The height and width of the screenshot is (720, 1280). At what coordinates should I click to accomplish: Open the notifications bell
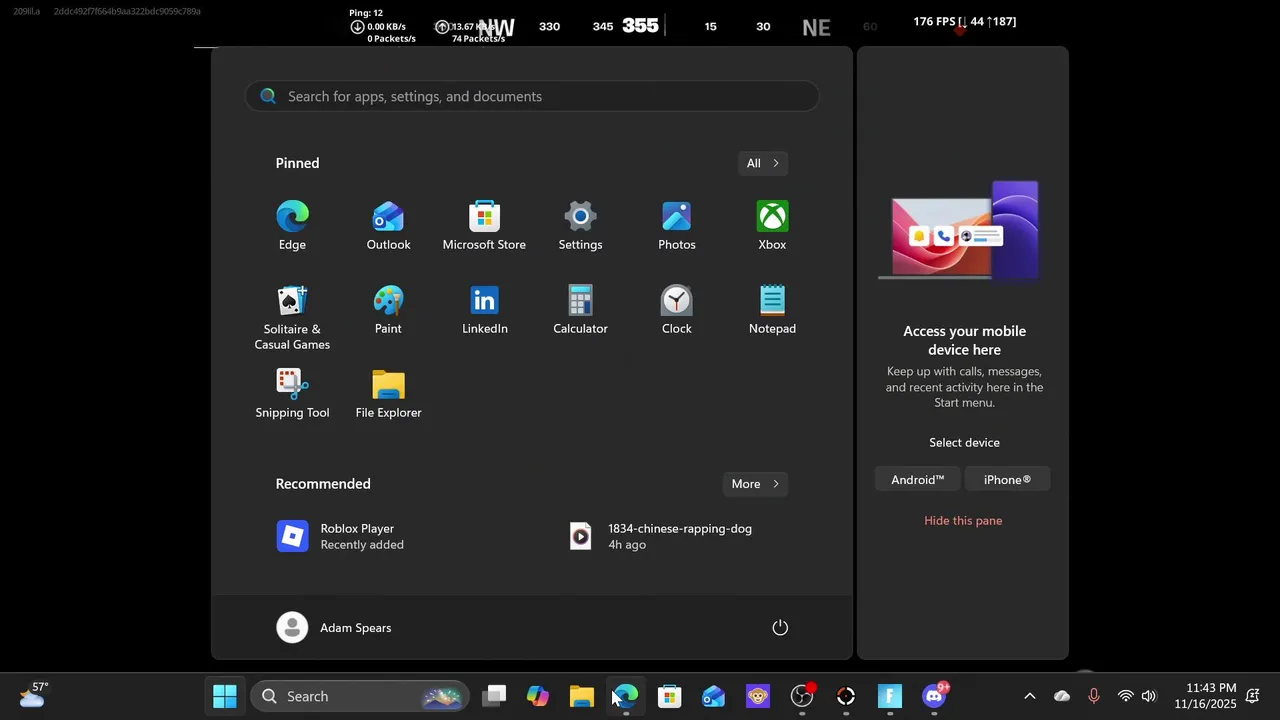pyautogui.click(x=1253, y=696)
